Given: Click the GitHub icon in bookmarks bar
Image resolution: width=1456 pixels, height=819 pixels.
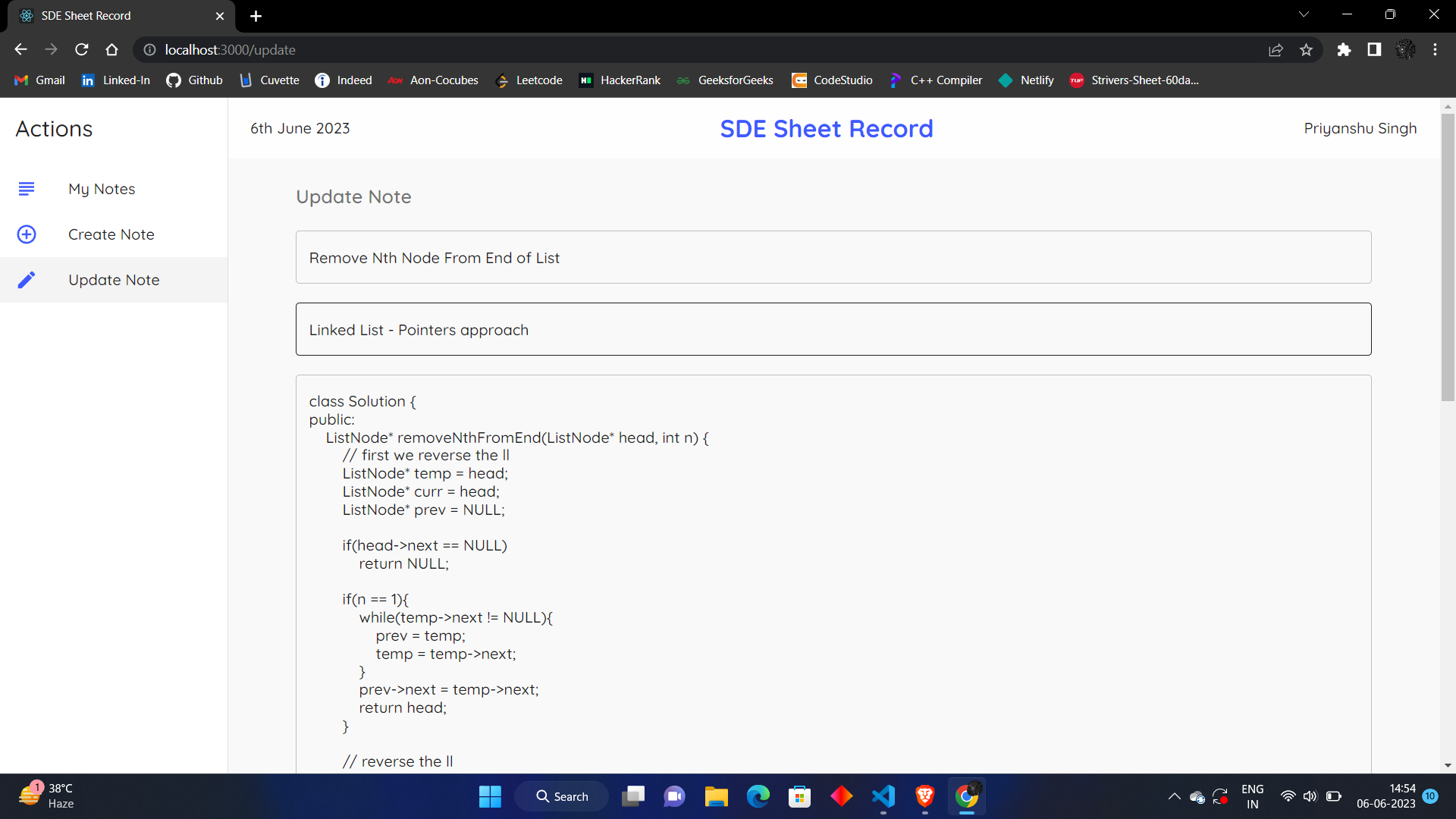Looking at the screenshot, I should [x=171, y=80].
